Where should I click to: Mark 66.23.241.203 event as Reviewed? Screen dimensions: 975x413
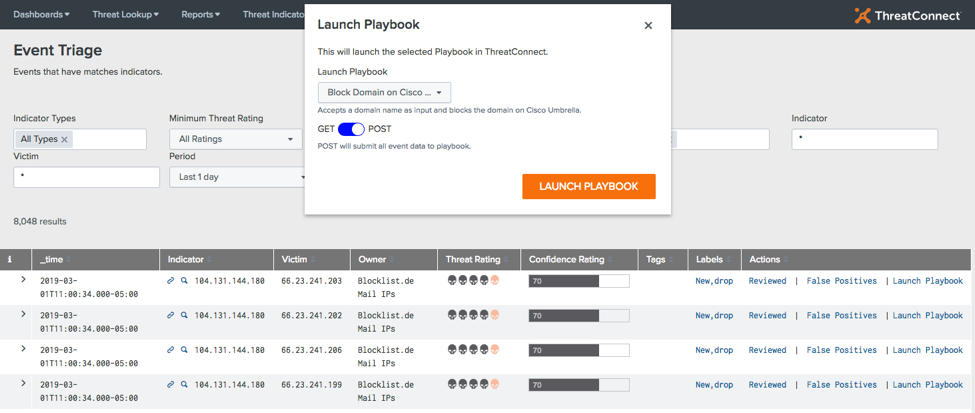pos(767,281)
